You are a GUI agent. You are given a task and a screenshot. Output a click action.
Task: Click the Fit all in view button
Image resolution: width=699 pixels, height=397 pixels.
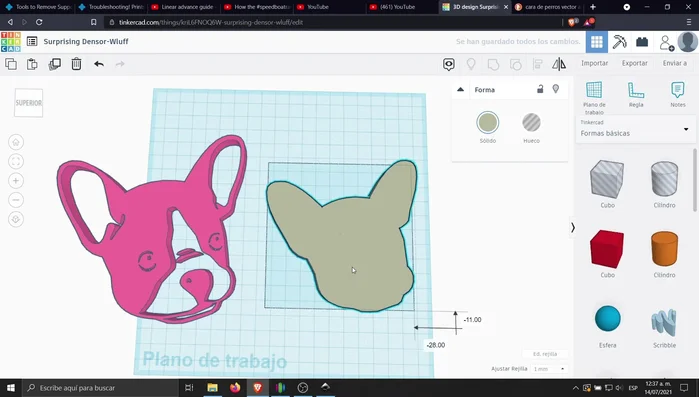[x=16, y=161]
